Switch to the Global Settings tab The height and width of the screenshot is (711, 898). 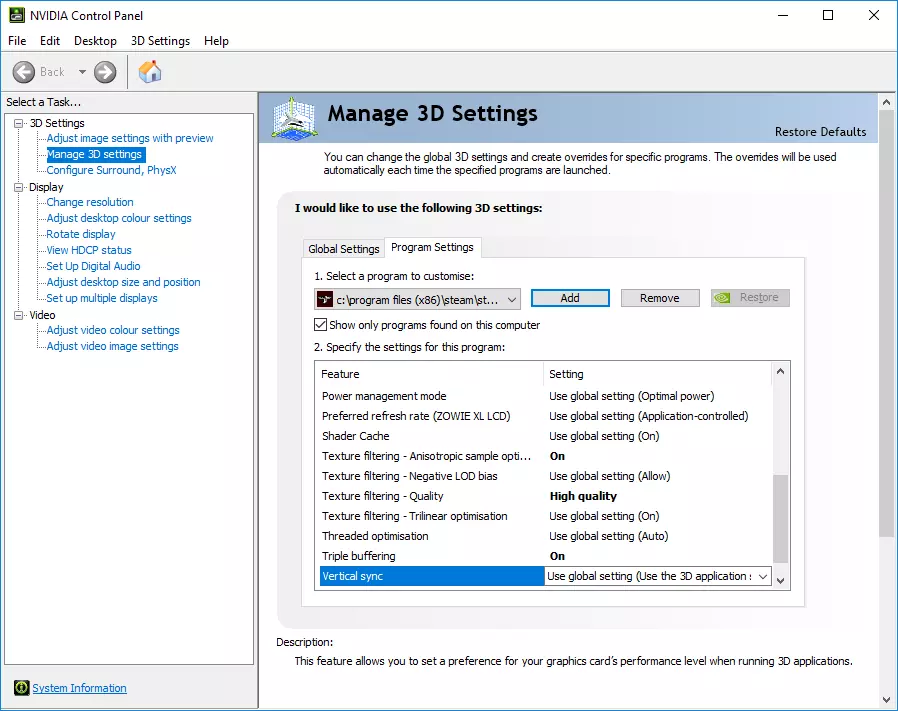coord(344,249)
